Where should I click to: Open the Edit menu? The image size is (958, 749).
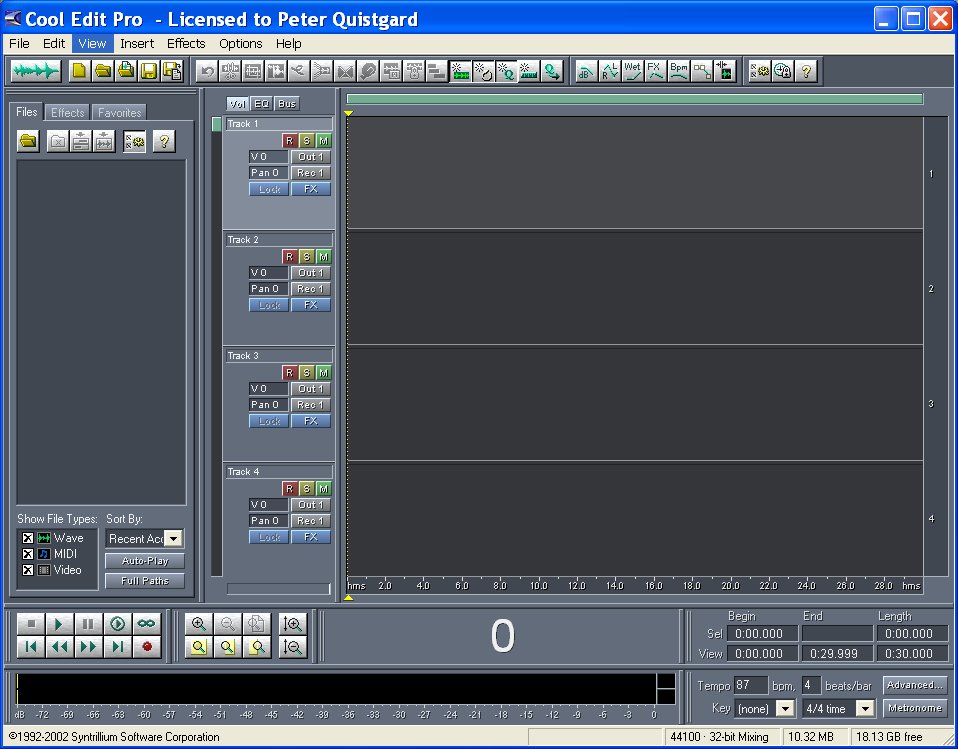click(54, 43)
